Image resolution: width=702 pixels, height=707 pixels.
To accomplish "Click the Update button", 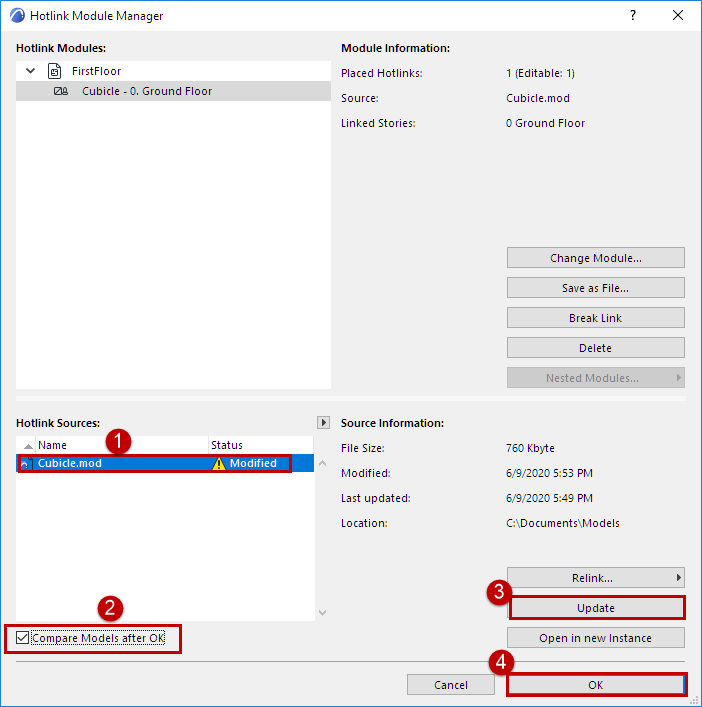I will coord(596,608).
